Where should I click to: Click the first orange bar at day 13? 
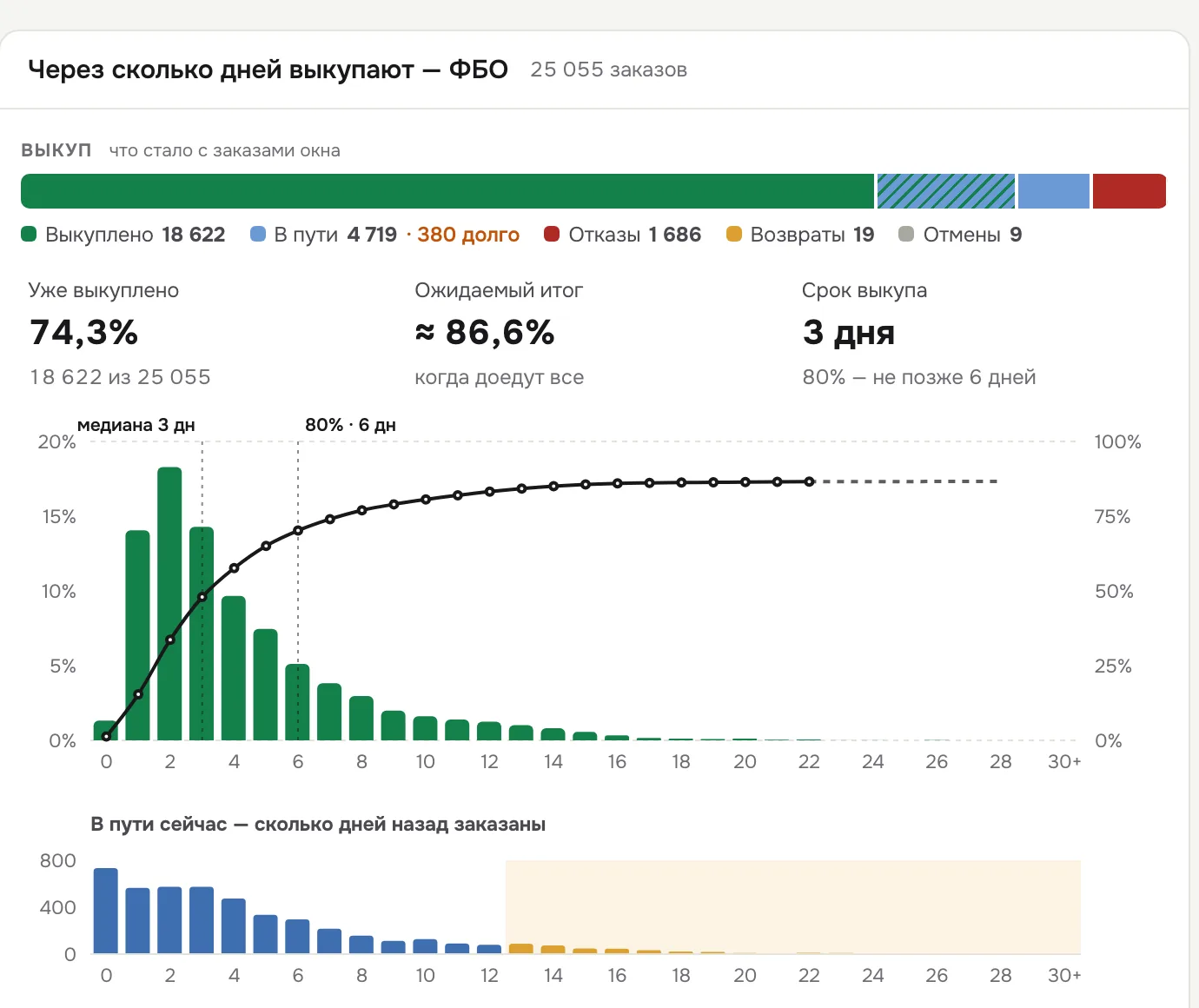[521, 948]
